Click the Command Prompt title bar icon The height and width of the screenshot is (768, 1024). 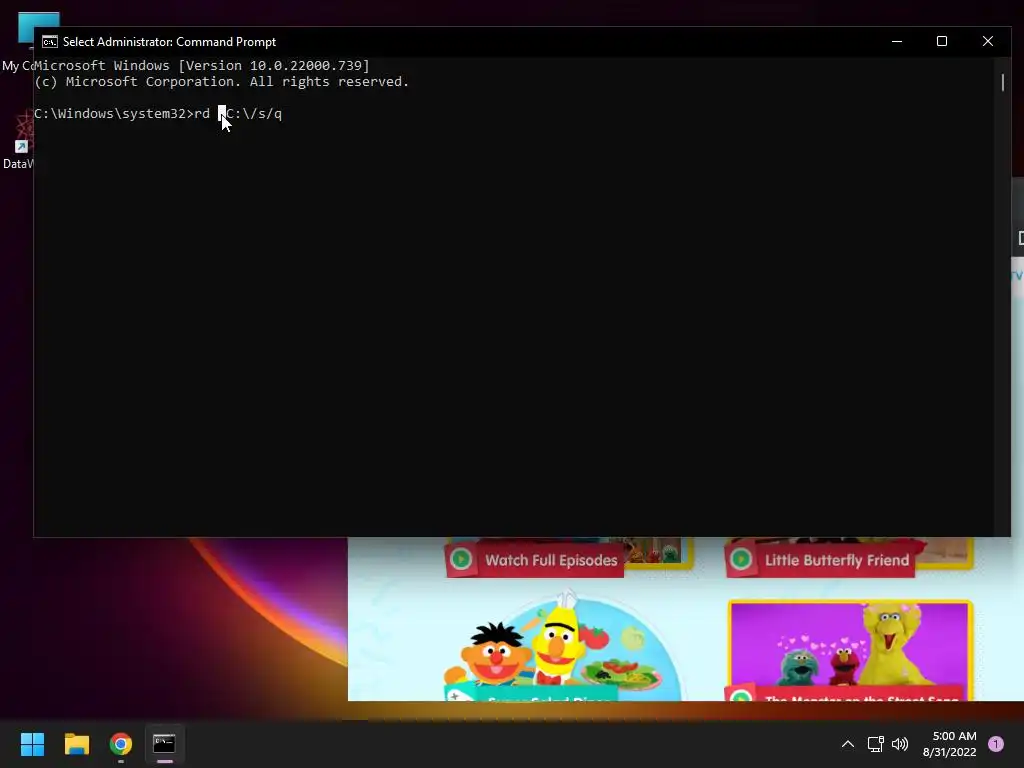tap(50, 42)
